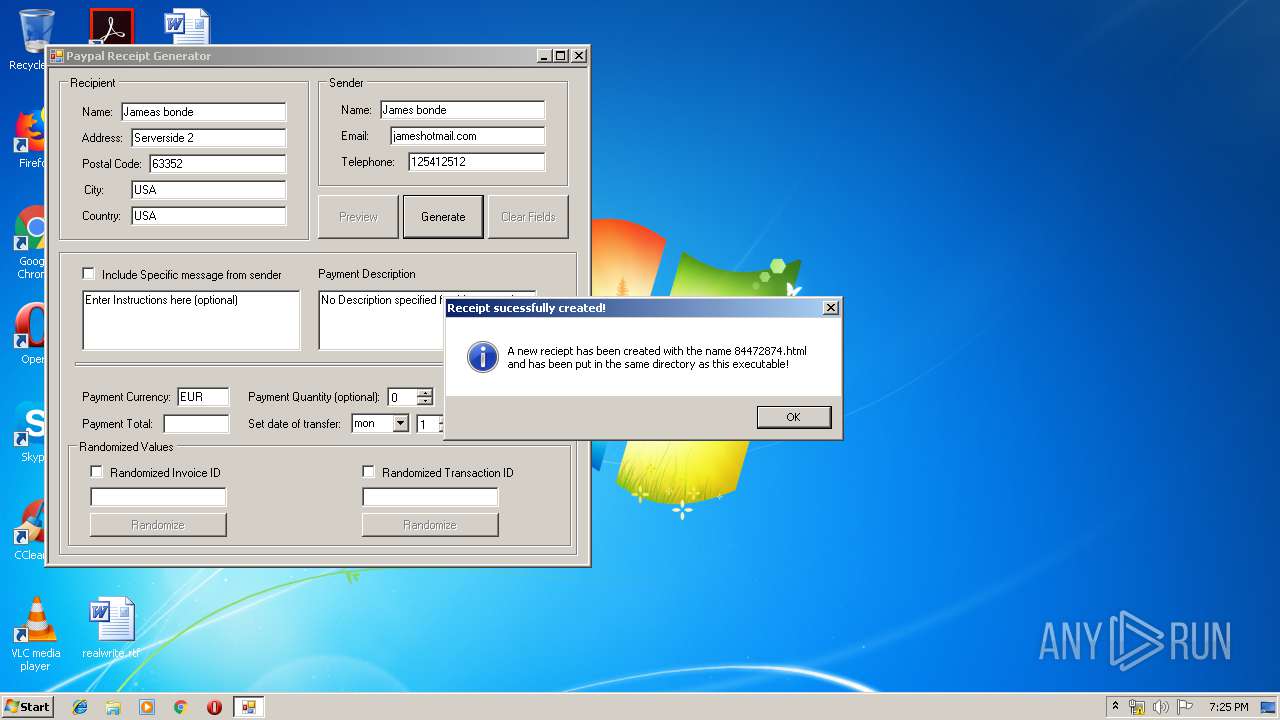Open the Start menu

[28, 707]
